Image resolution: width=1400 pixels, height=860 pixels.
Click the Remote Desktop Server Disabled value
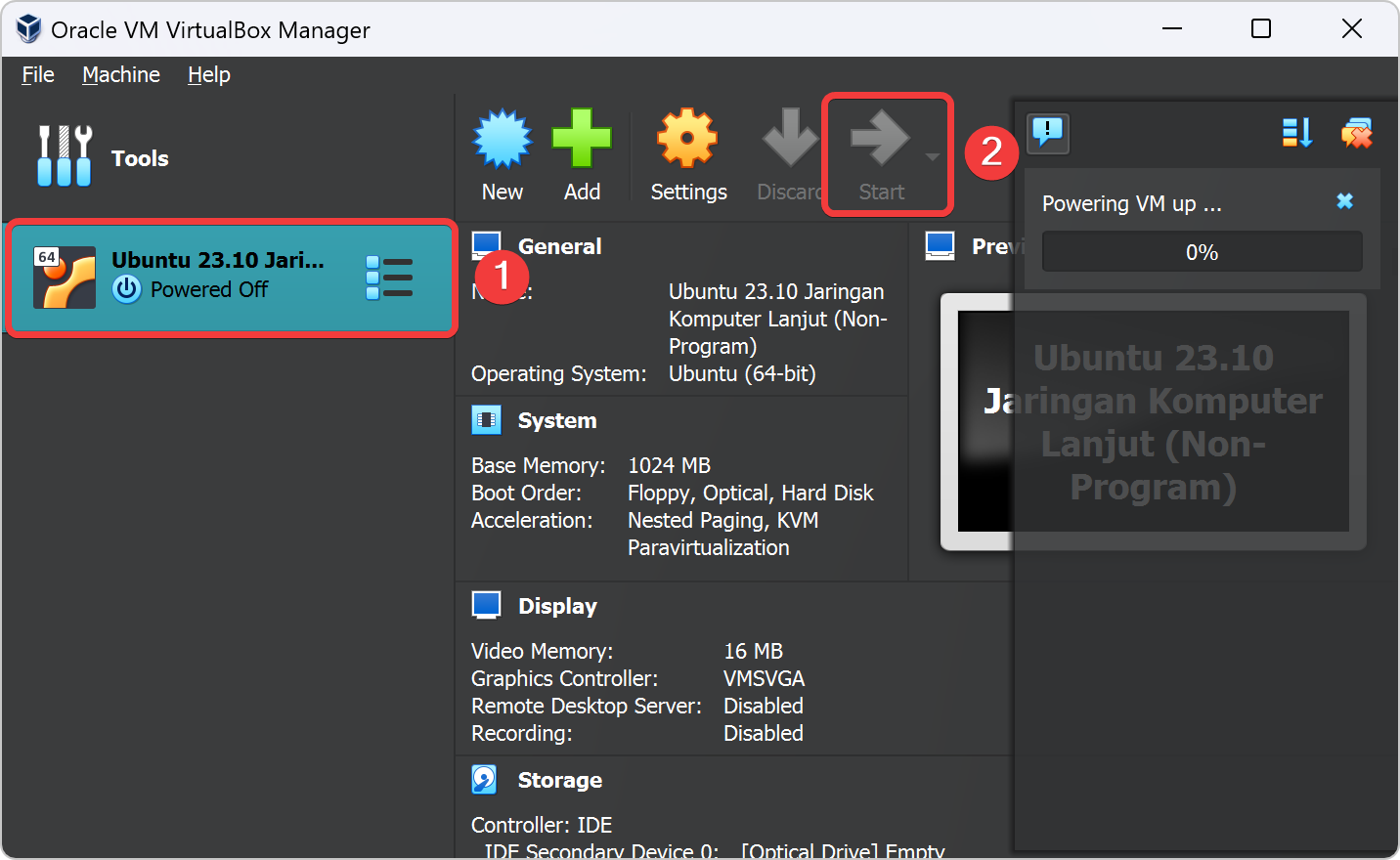tap(764, 706)
